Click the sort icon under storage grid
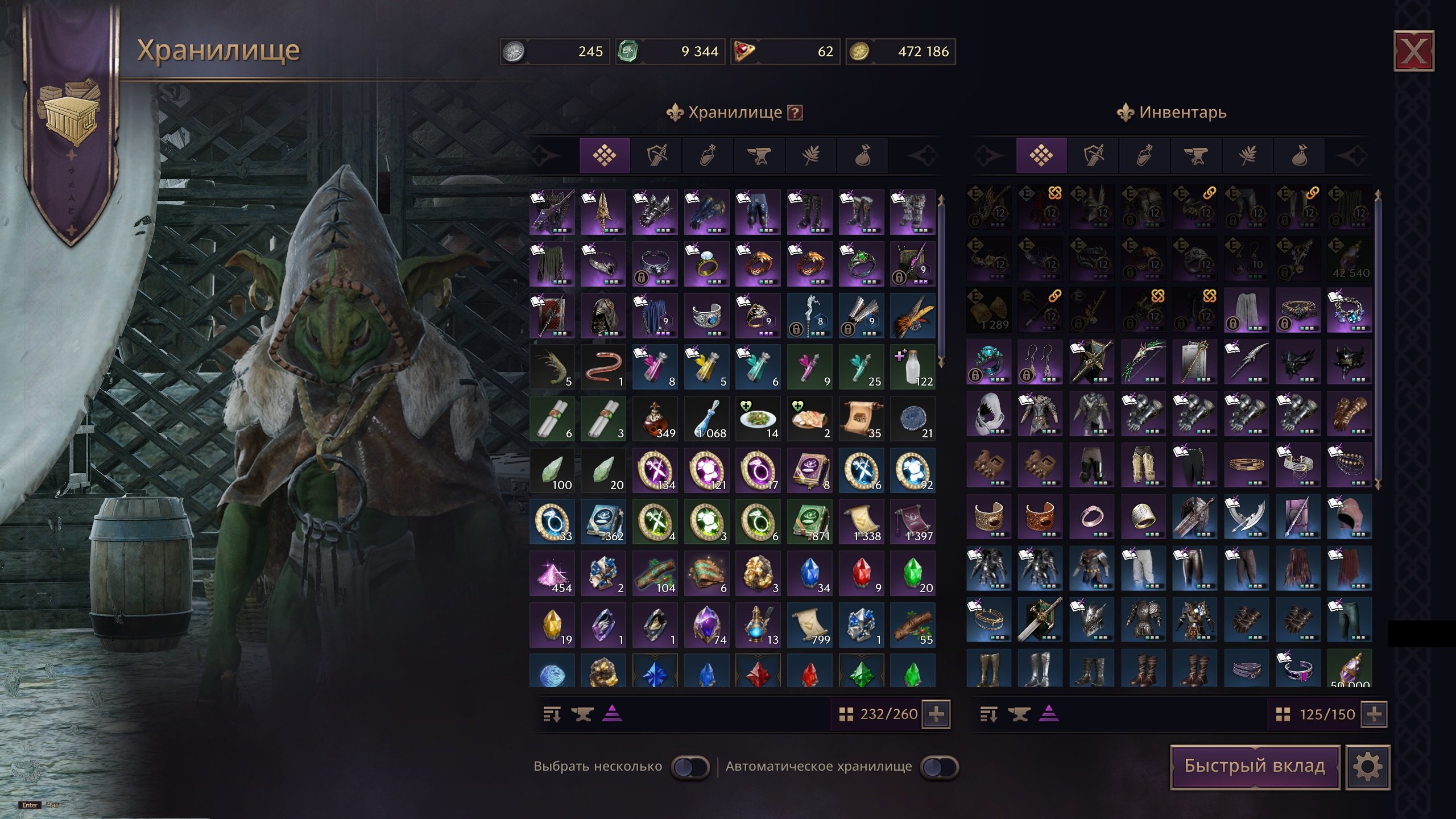The image size is (1456, 819). (x=552, y=714)
